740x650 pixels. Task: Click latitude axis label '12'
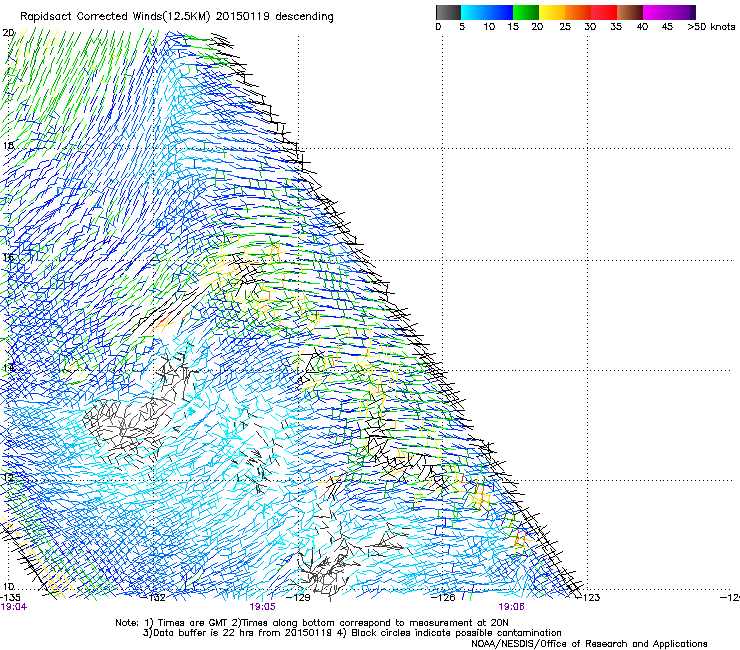point(8,478)
